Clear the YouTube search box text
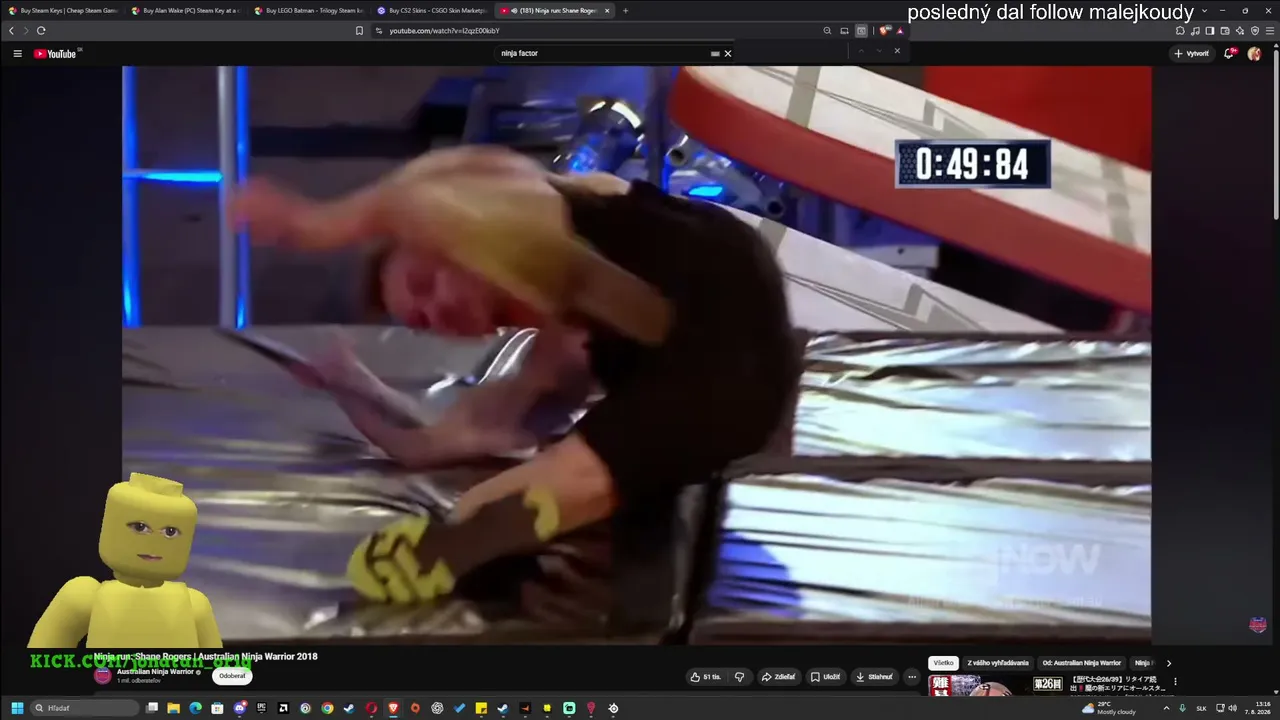This screenshot has height=720, width=1280. coord(728,54)
